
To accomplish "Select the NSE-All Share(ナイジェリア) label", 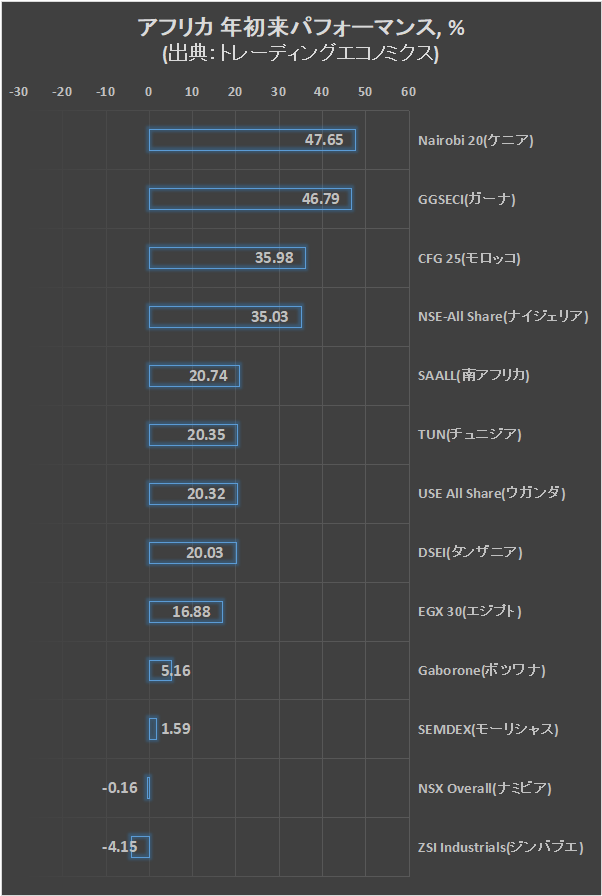I will (x=503, y=317).
